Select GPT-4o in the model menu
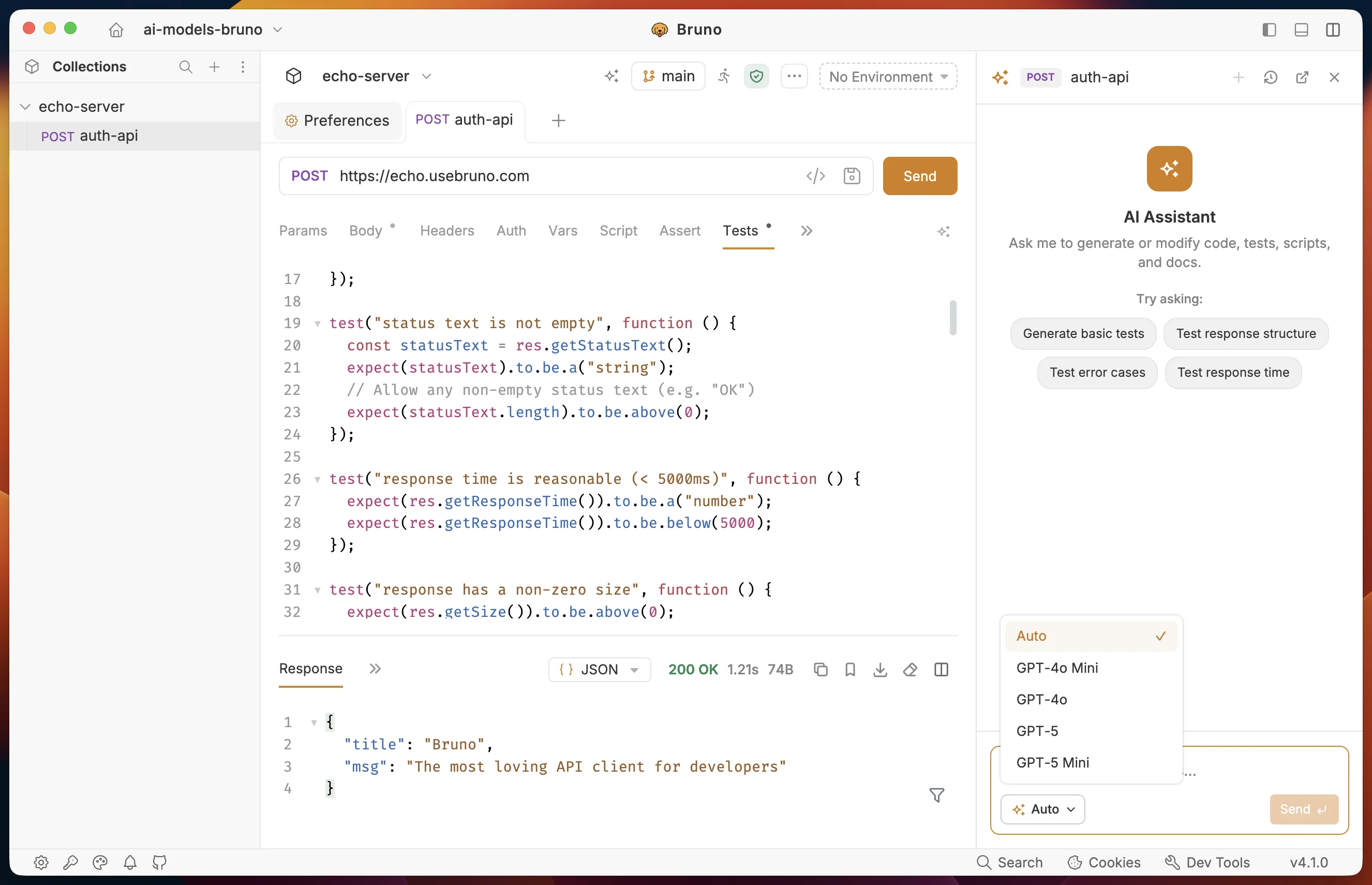The image size is (1372, 885). click(x=1091, y=699)
